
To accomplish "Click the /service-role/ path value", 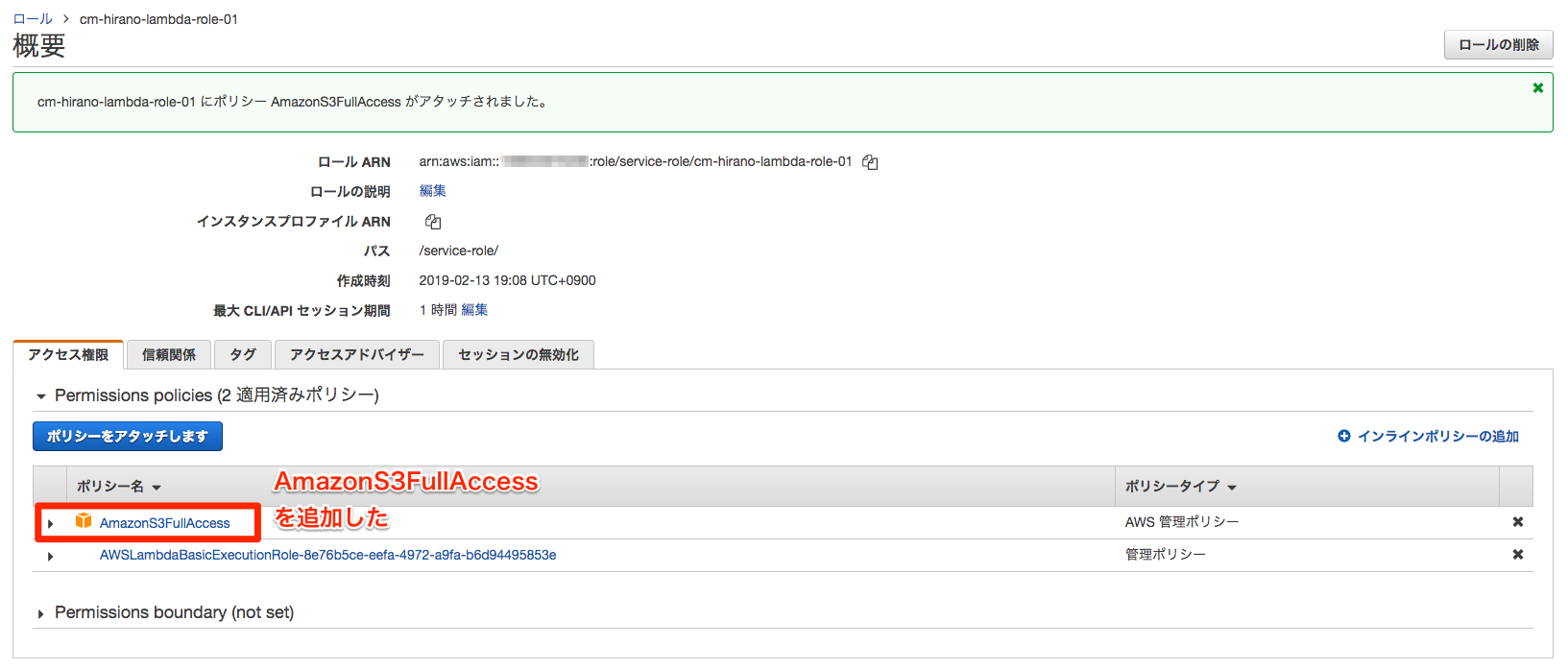I will tap(459, 251).
